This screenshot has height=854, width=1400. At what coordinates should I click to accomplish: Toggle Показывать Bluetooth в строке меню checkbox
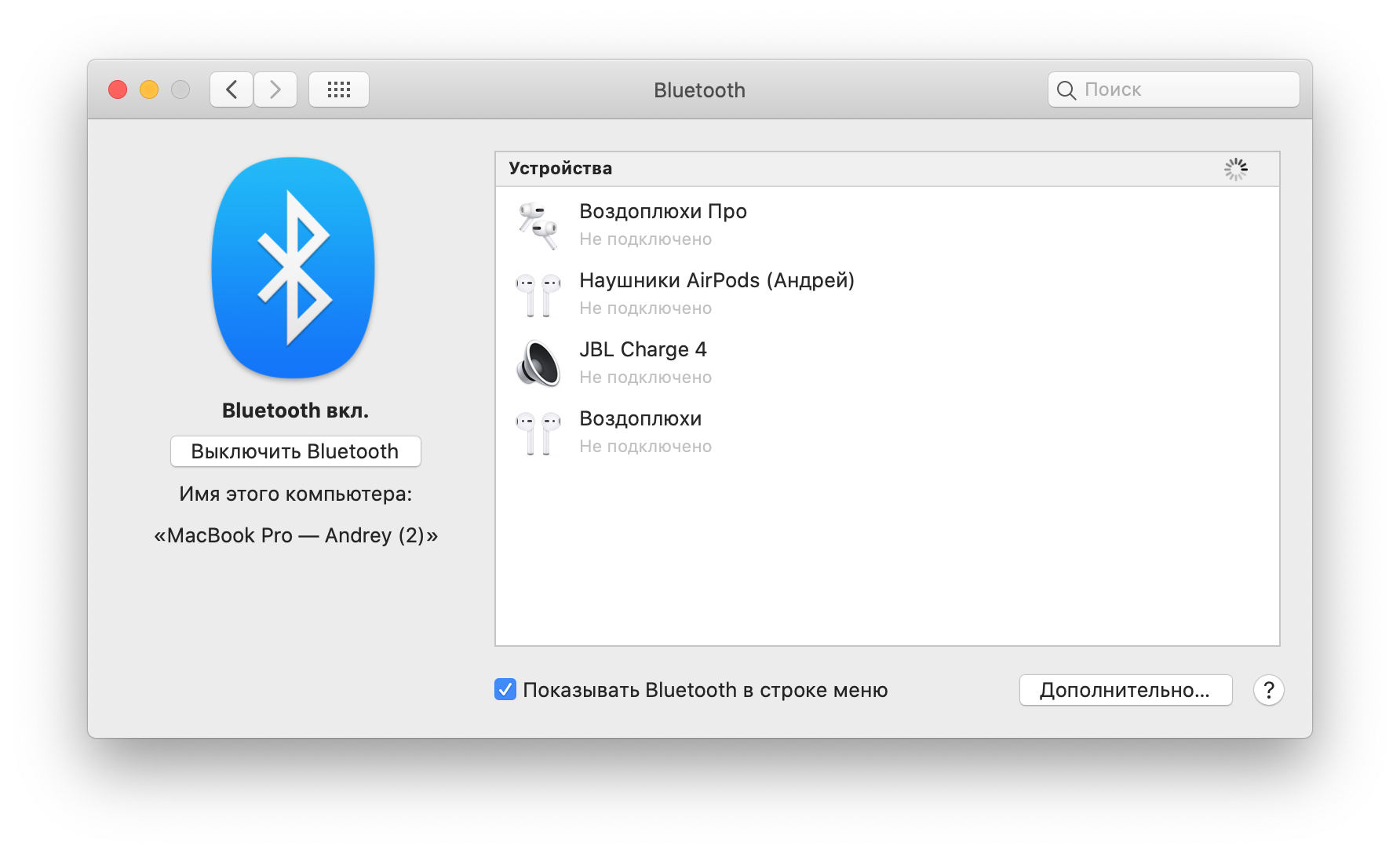click(505, 689)
